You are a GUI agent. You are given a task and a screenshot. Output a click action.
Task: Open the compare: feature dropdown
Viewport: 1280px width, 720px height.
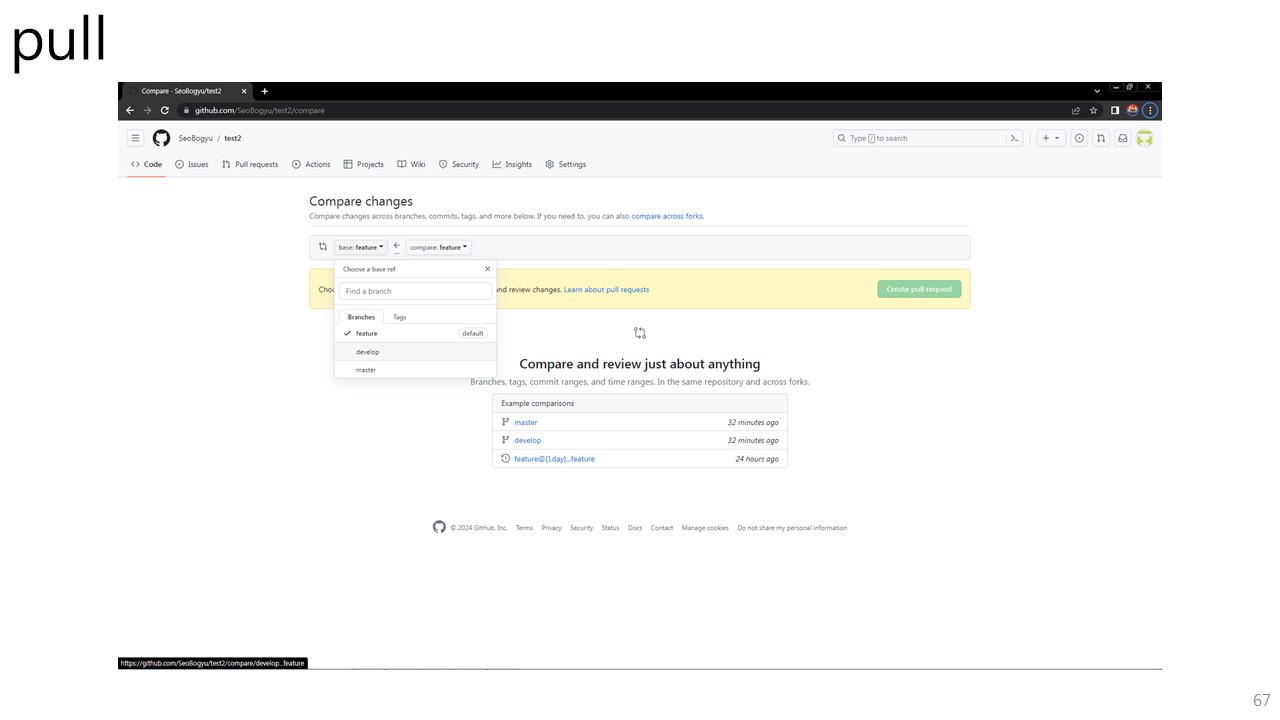click(x=439, y=247)
